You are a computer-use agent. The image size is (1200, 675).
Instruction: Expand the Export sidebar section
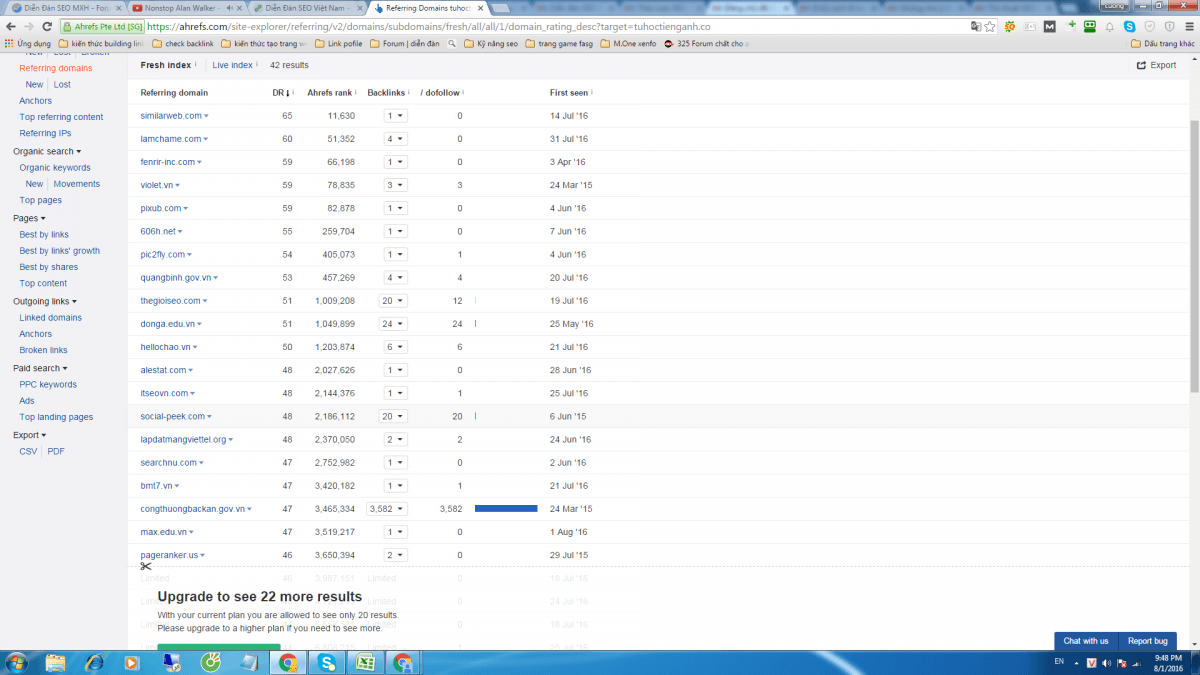point(29,435)
